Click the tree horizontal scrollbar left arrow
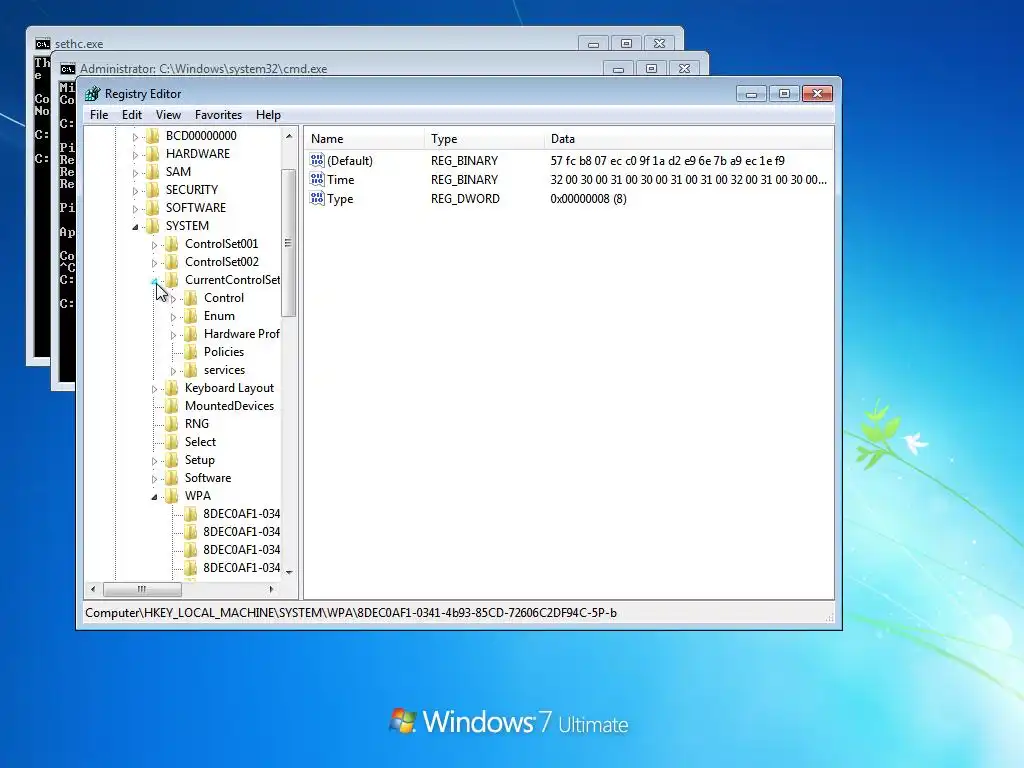The height and width of the screenshot is (768, 1024). coord(93,589)
